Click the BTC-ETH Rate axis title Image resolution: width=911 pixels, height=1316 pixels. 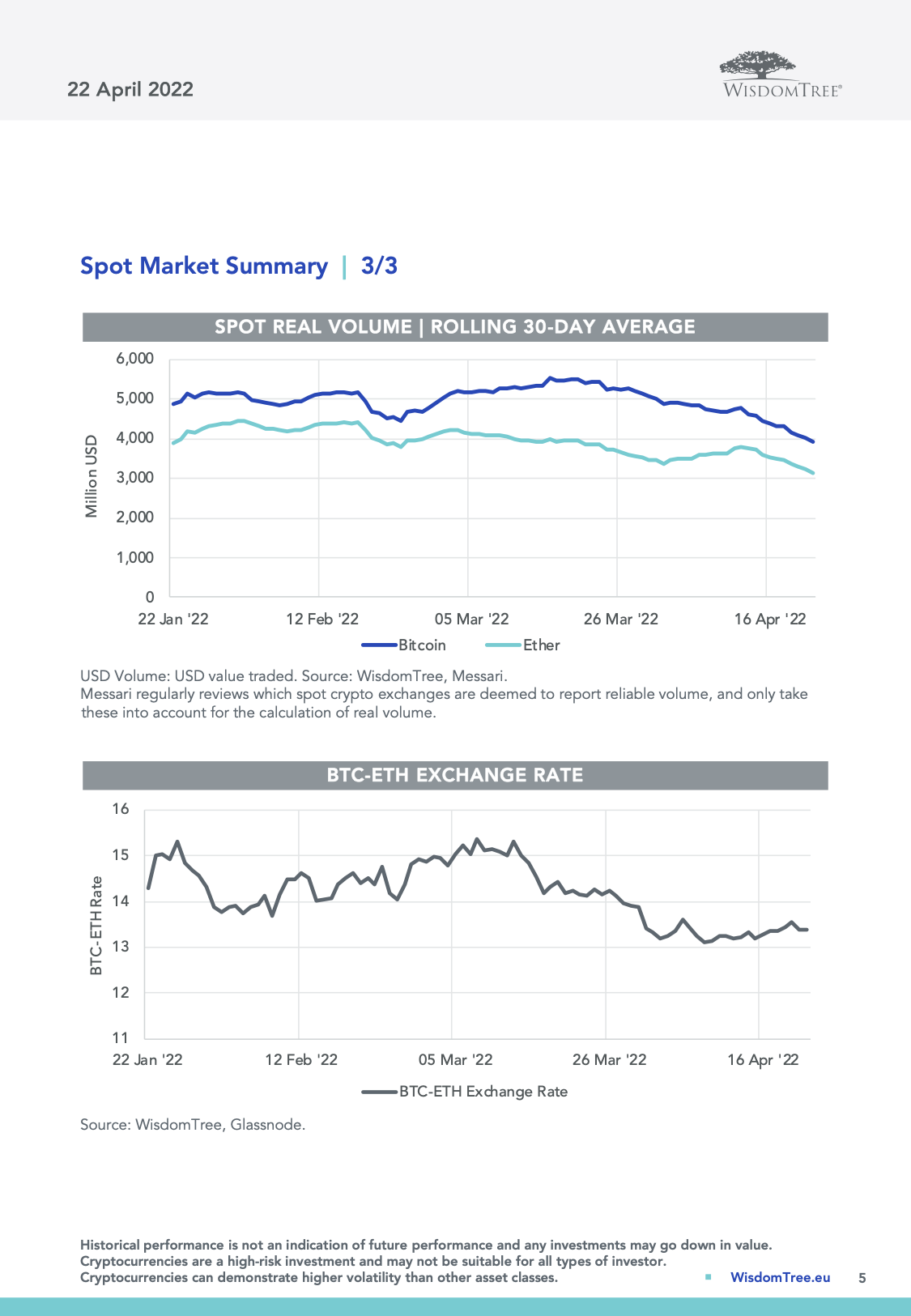coord(96,926)
